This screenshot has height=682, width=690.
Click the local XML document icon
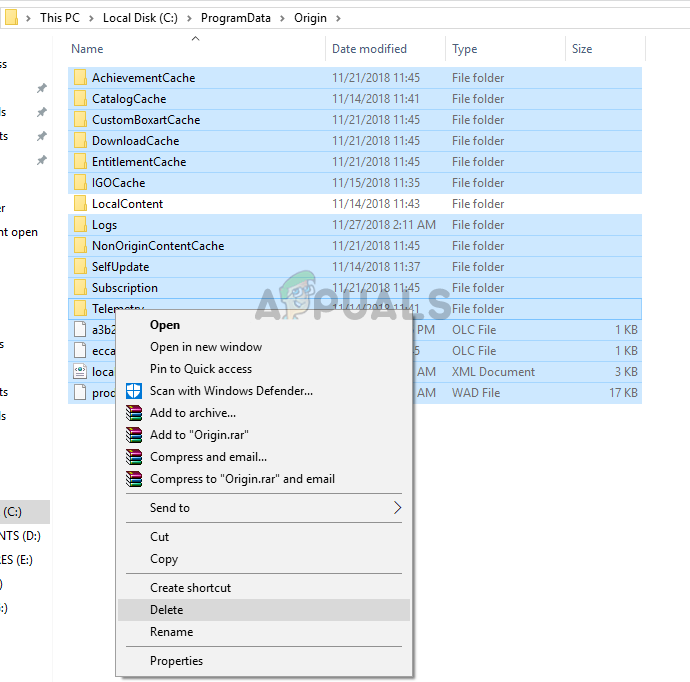coord(80,371)
